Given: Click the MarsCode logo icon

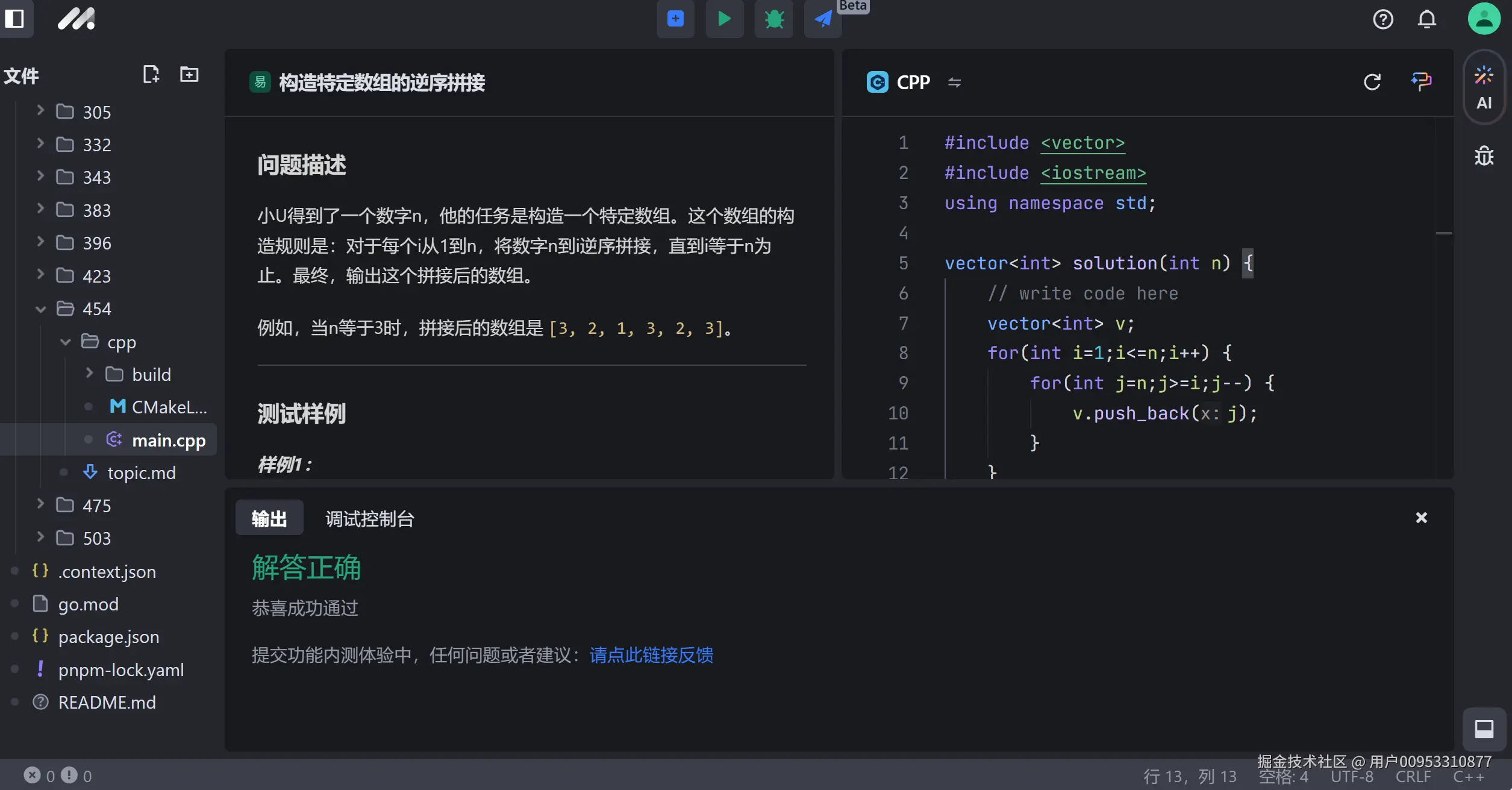Looking at the screenshot, I should pos(77,19).
